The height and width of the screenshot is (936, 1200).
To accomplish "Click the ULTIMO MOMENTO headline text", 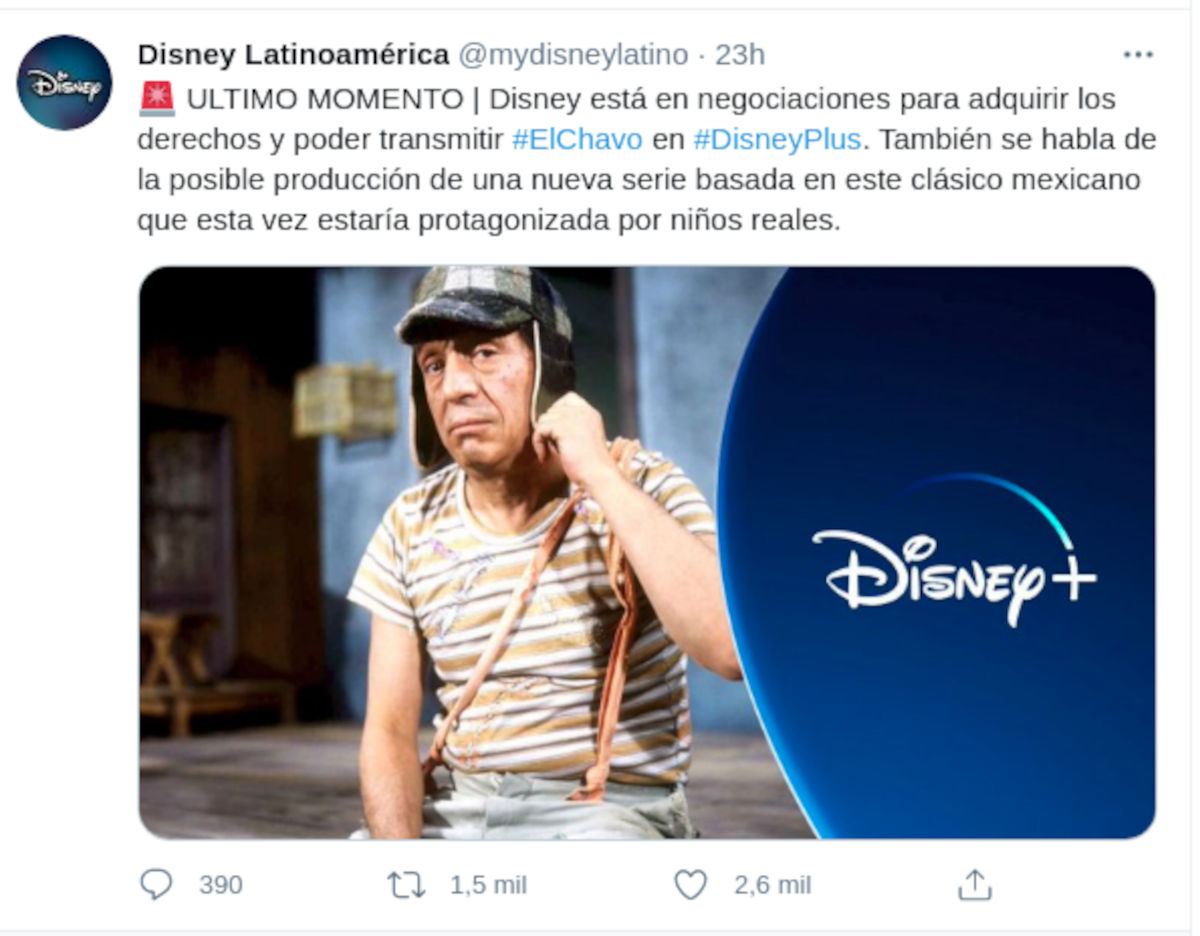I will coord(325,99).
